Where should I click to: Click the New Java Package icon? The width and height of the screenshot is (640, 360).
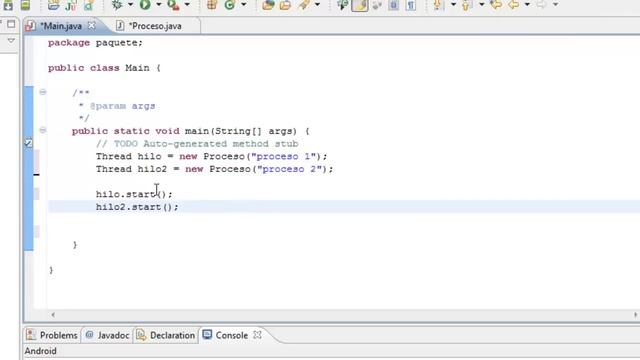click(211, 5)
